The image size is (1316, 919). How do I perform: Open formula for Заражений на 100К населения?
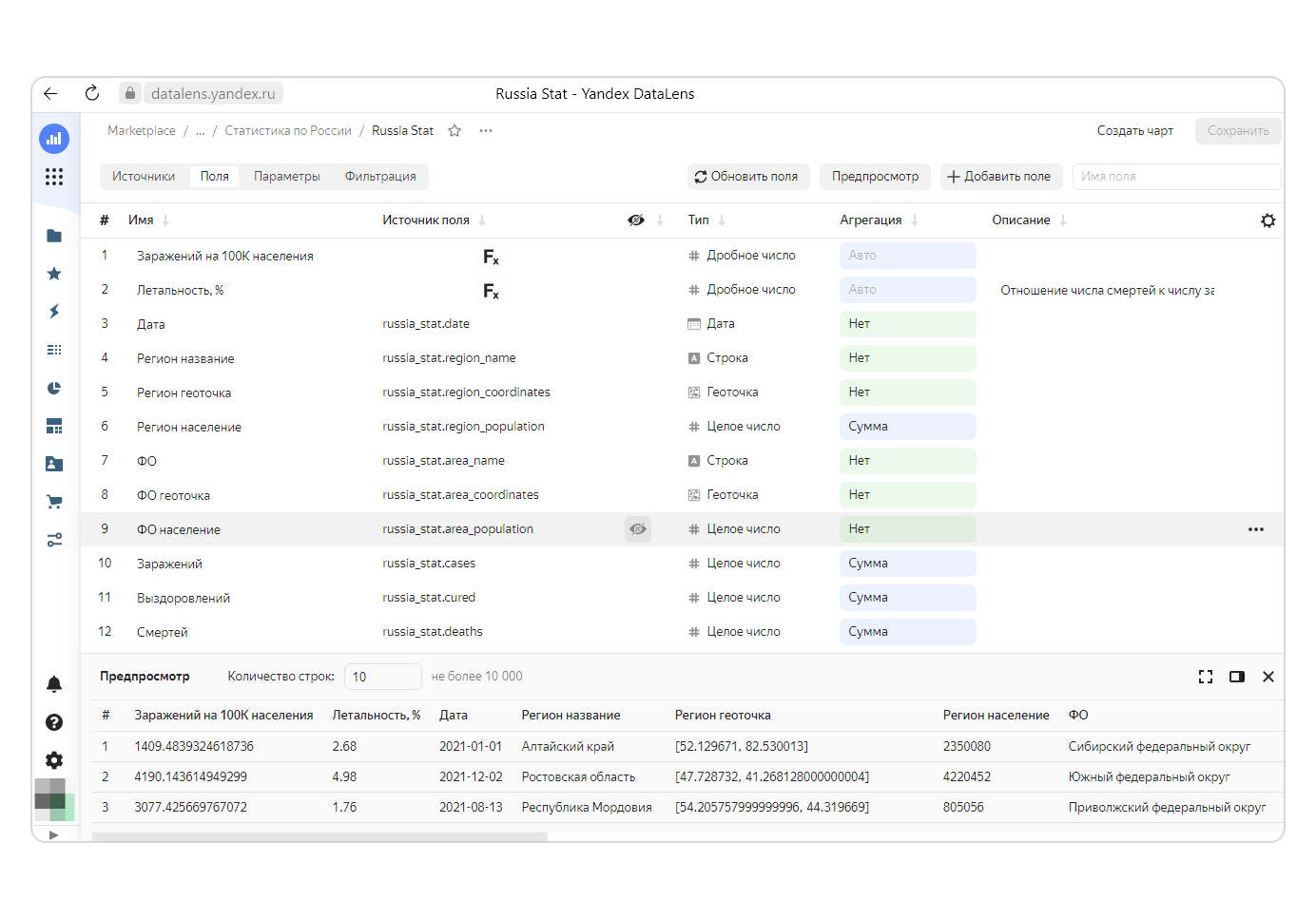pos(491,257)
